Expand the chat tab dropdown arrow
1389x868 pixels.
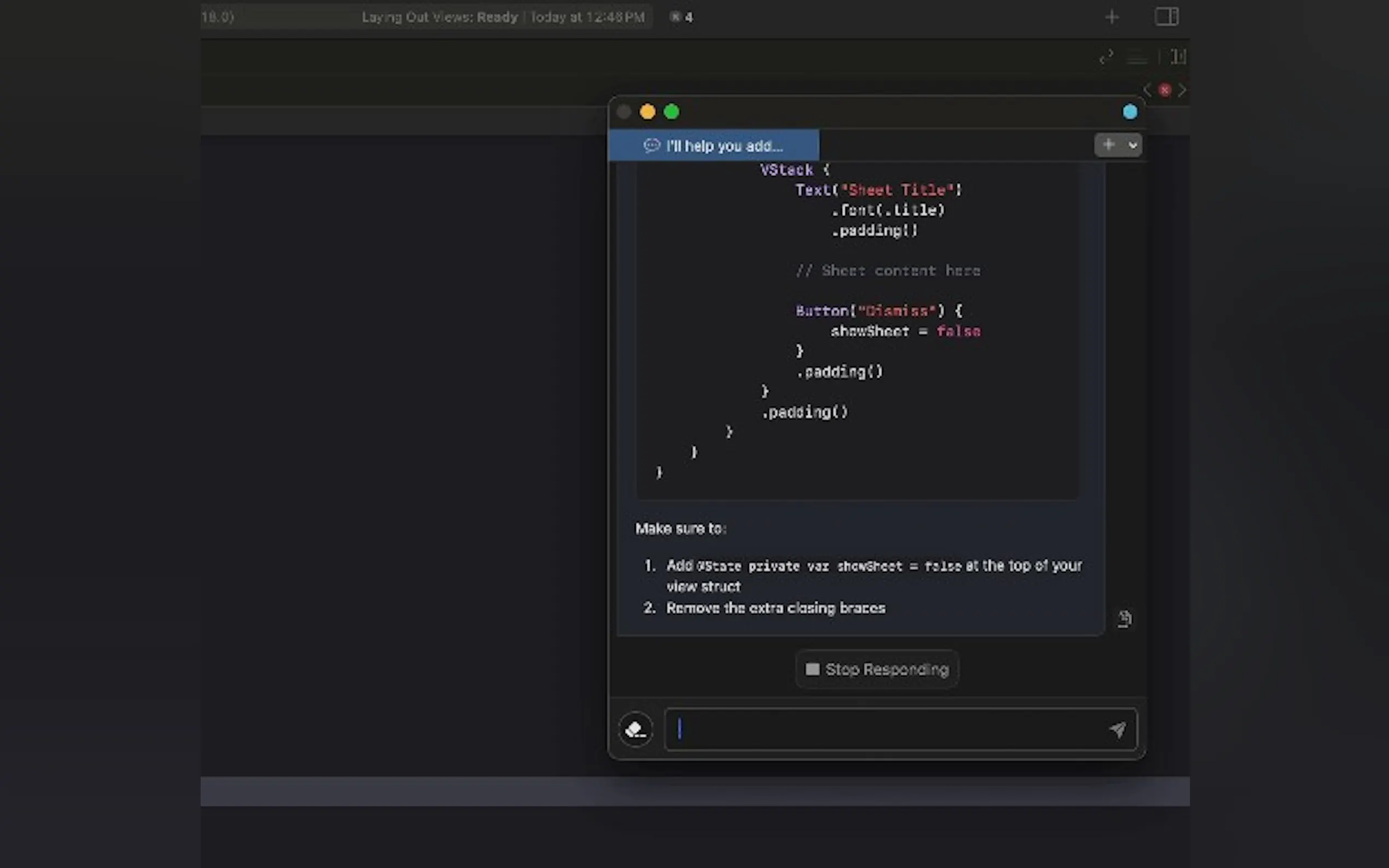click(1133, 145)
